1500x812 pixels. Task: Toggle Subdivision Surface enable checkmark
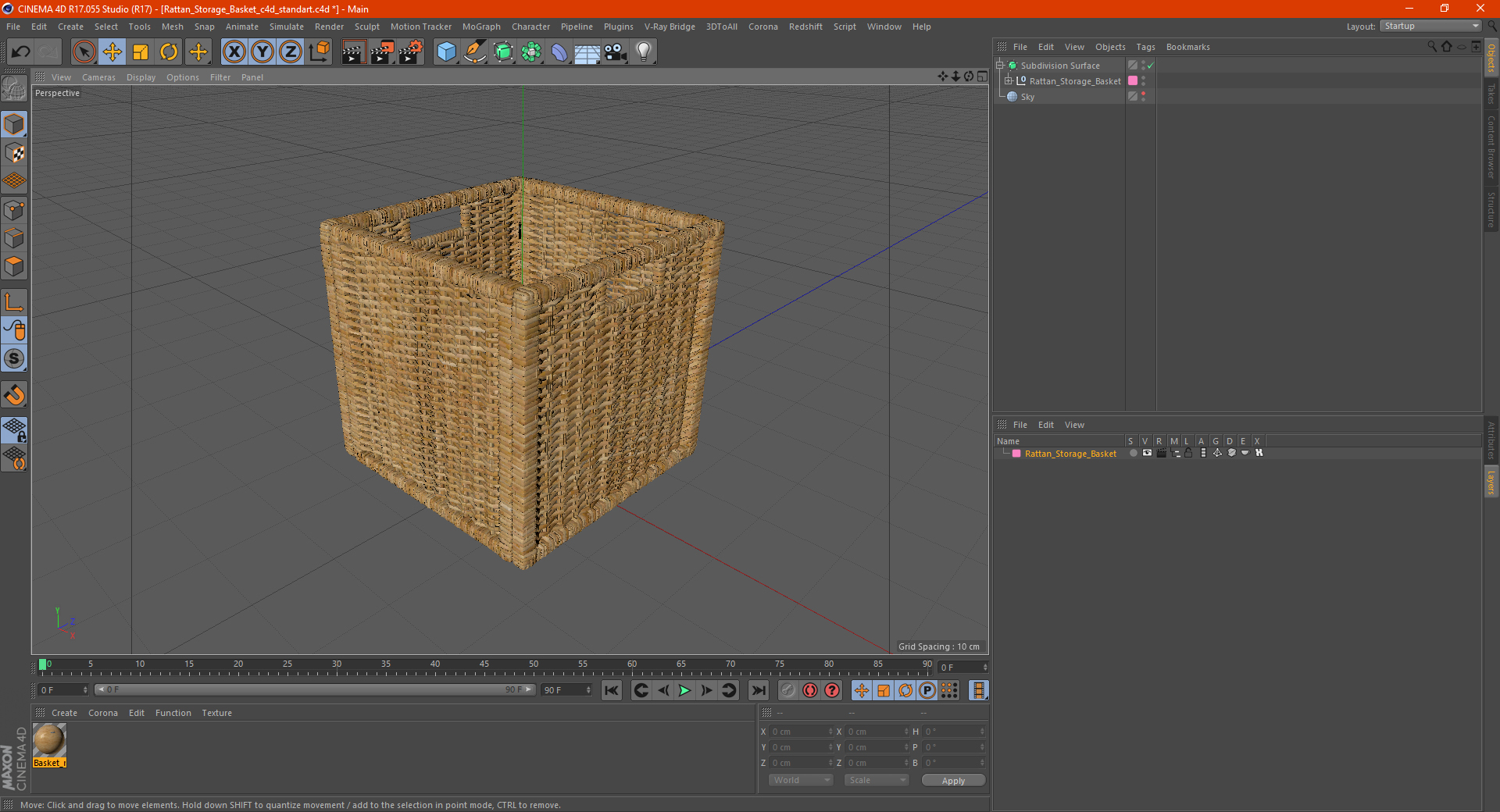[x=1151, y=66]
